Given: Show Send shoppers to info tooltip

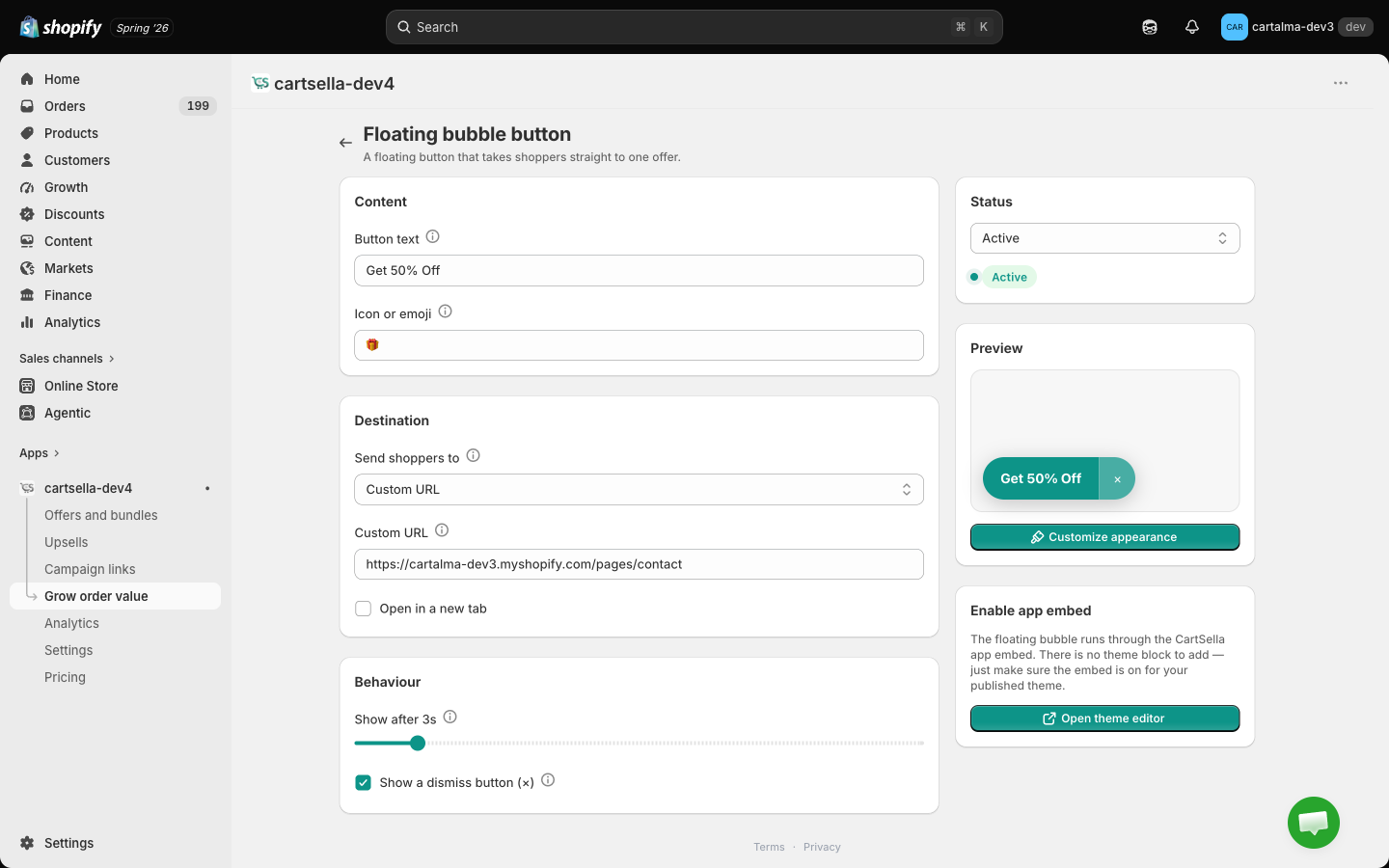Looking at the screenshot, I should point(473,455).
